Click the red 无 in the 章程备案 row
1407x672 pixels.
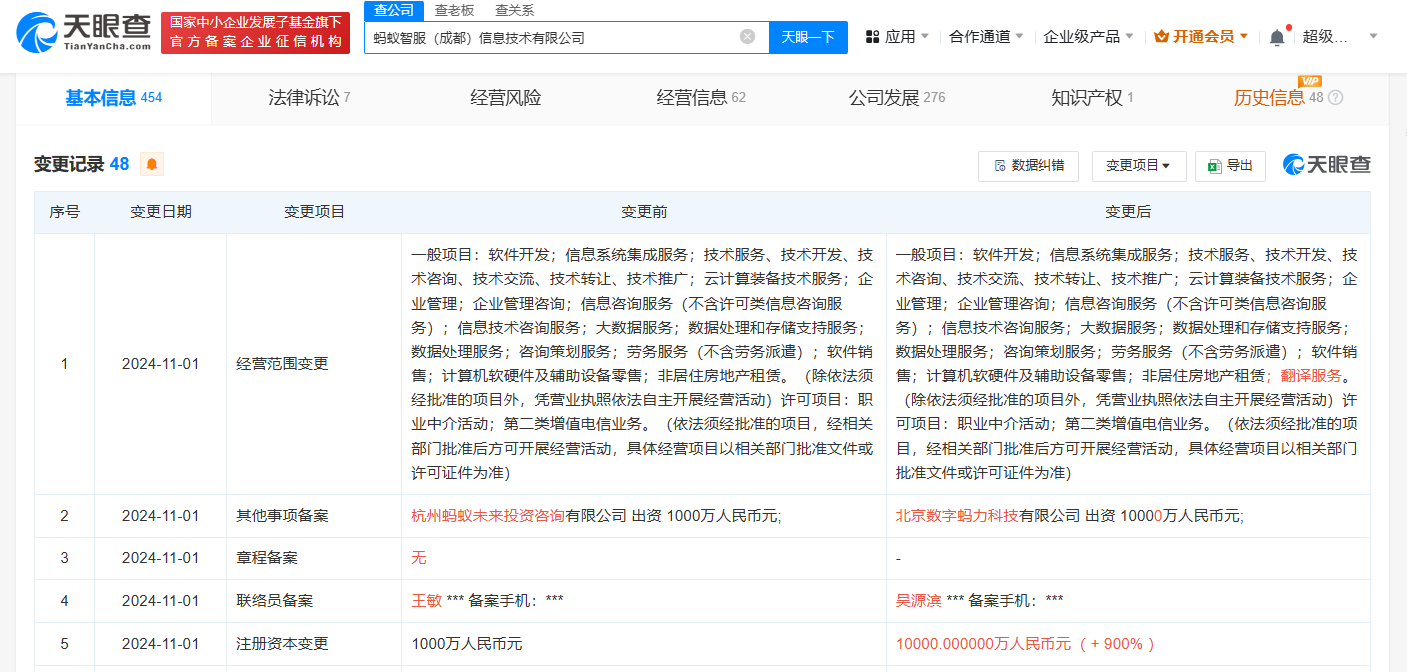[418, 558]
